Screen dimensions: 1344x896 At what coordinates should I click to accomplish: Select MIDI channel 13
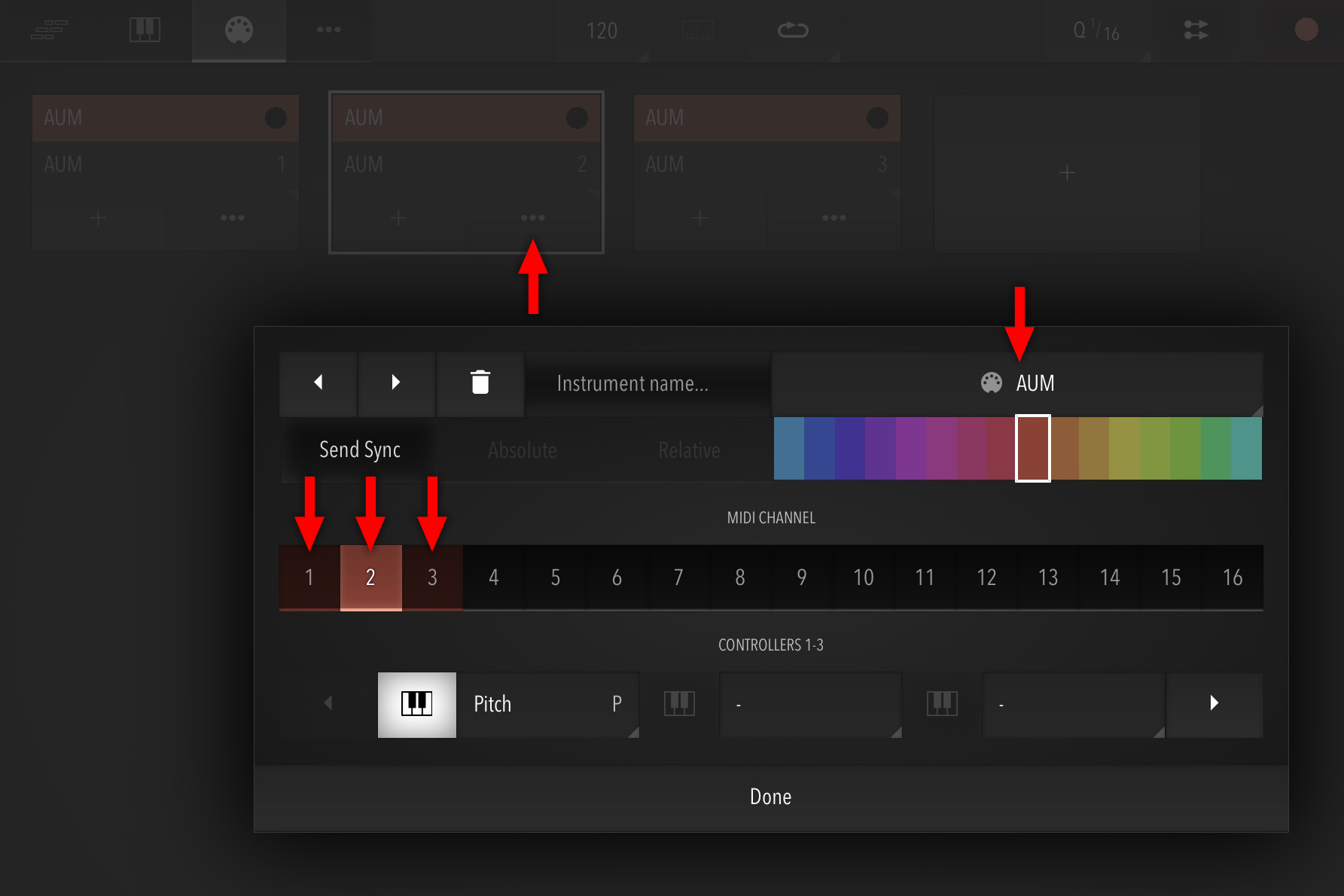pos(1048,578)
